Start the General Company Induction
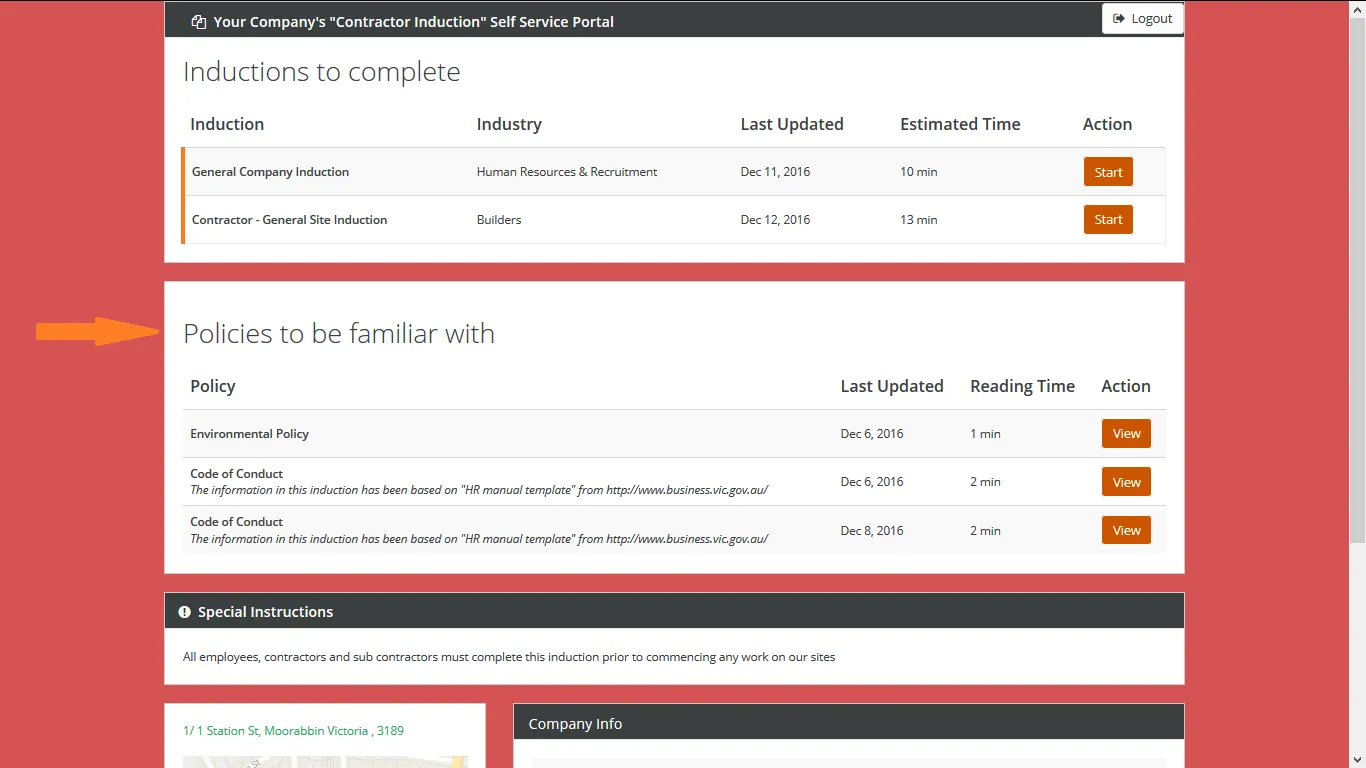 pos(1108,172)
